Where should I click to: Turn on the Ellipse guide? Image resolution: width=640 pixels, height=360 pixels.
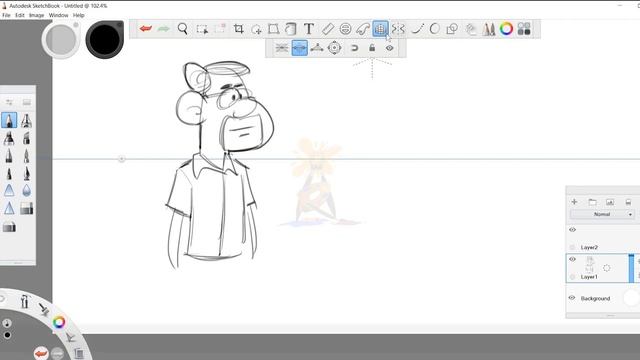point(345,29)
